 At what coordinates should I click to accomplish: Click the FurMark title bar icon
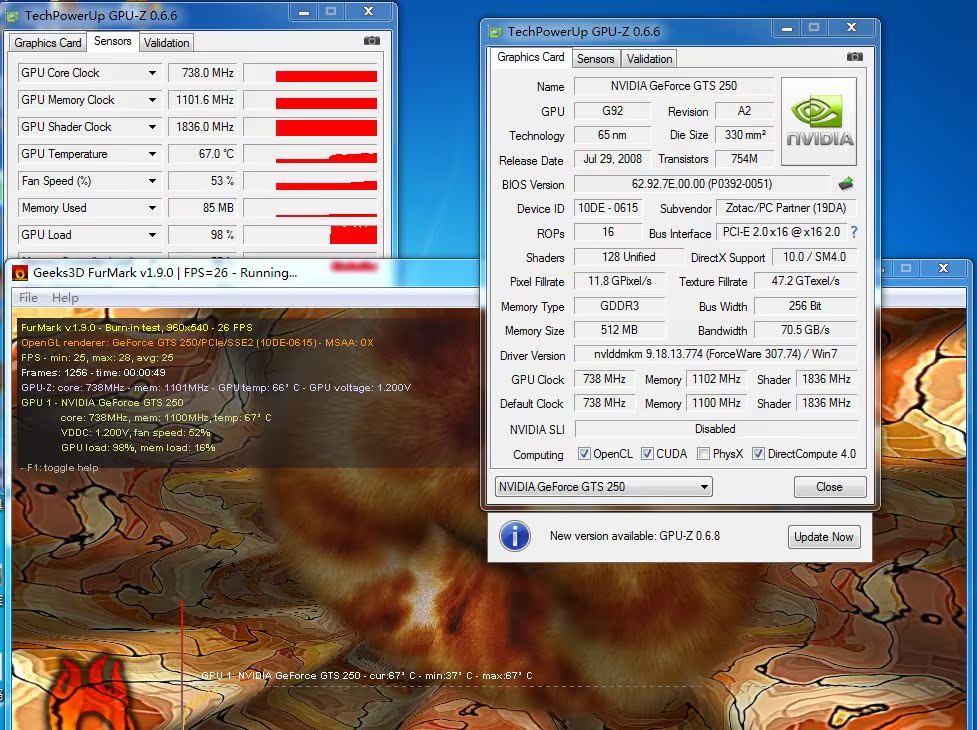tap(19, 272)
